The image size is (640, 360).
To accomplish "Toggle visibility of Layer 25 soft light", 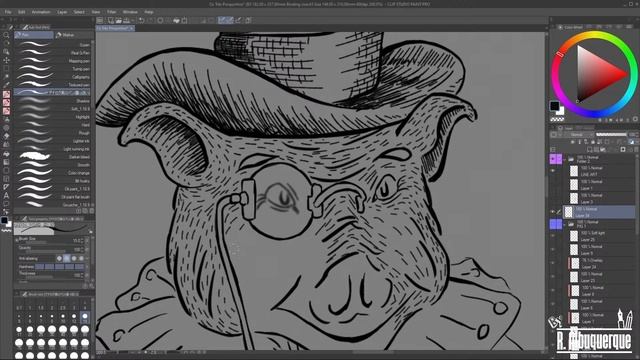I will pos(553,236).
